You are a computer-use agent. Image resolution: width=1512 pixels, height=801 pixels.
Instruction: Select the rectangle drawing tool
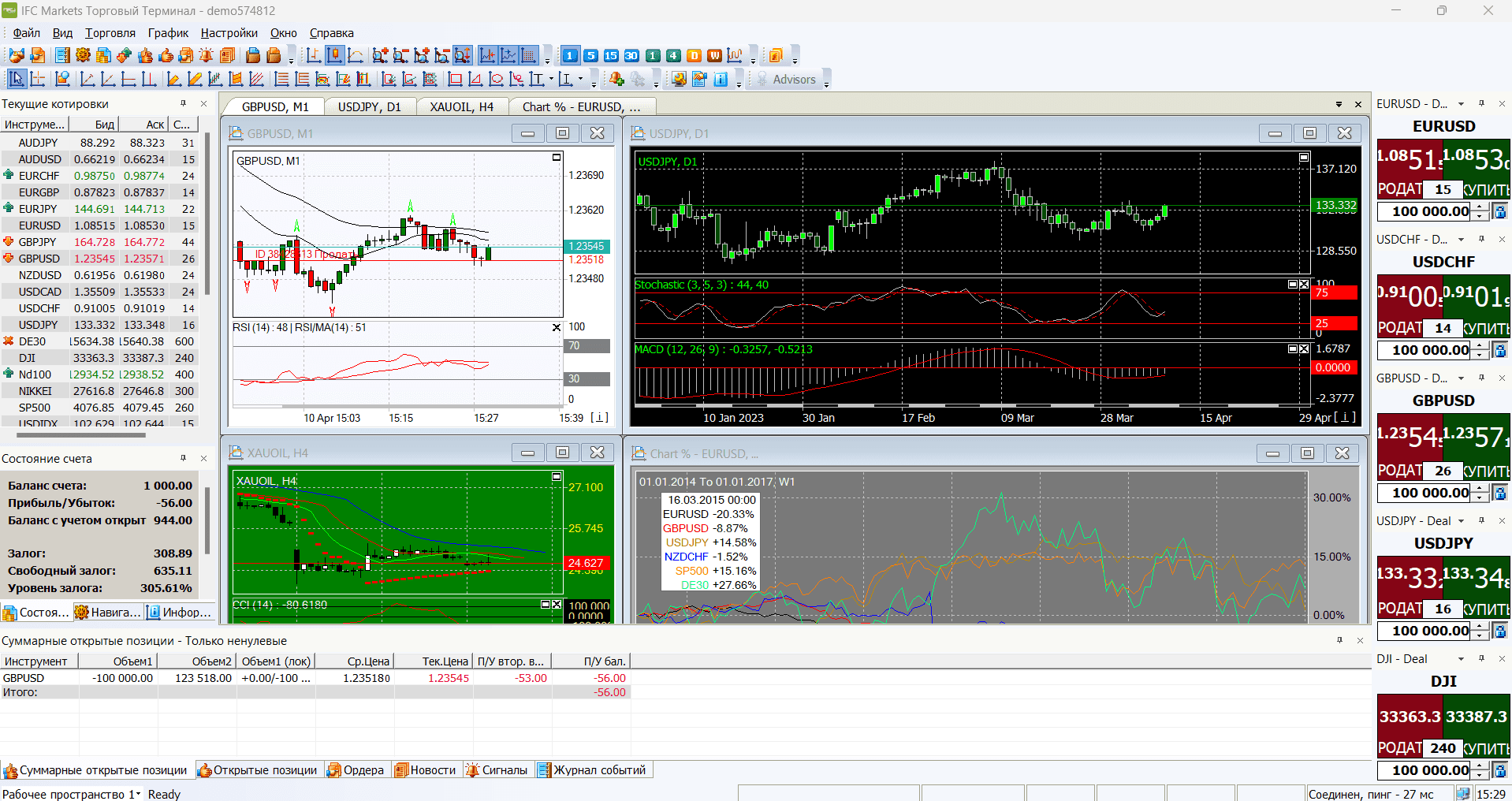click(x=455, y=79)
